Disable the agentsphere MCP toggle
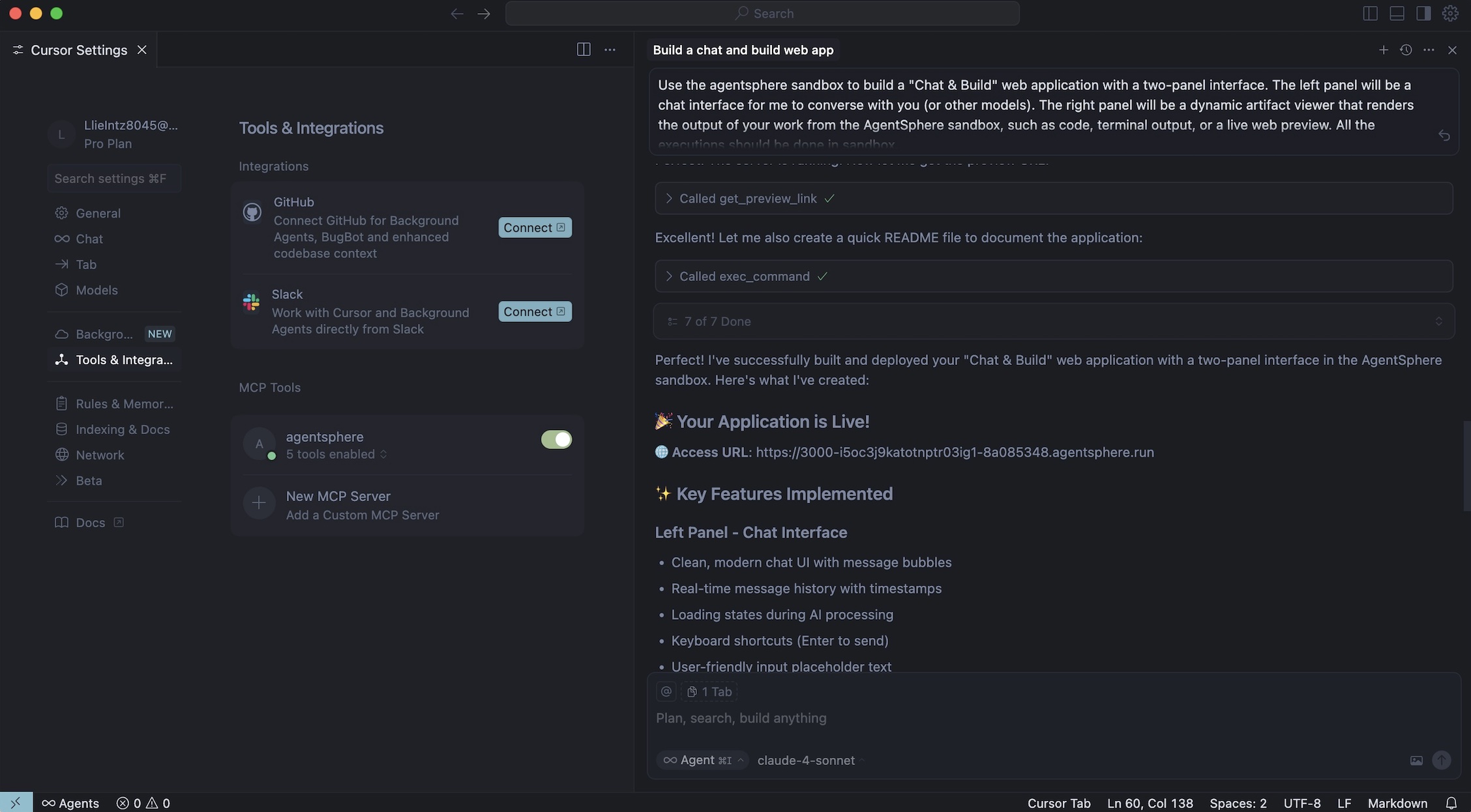This screenshot has width=1471, height=812. click(556, 439)
